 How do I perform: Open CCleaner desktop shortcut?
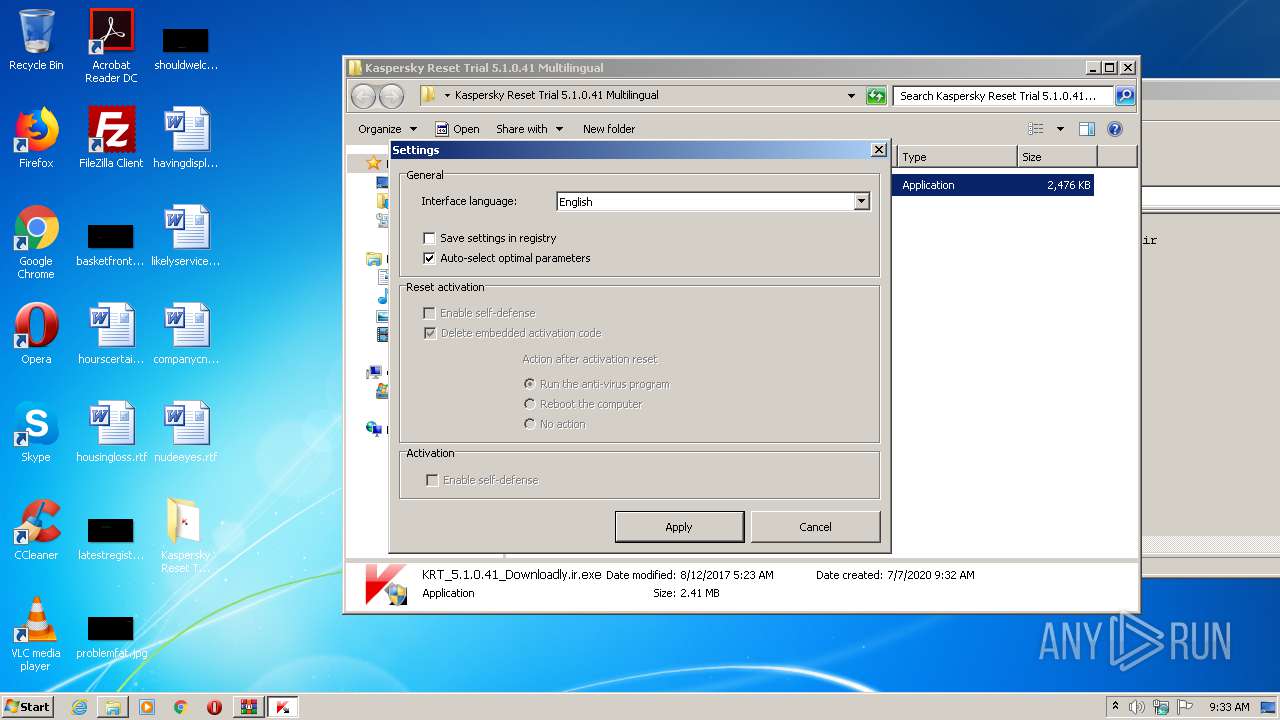pyautogui.click(x=36, y=530)
